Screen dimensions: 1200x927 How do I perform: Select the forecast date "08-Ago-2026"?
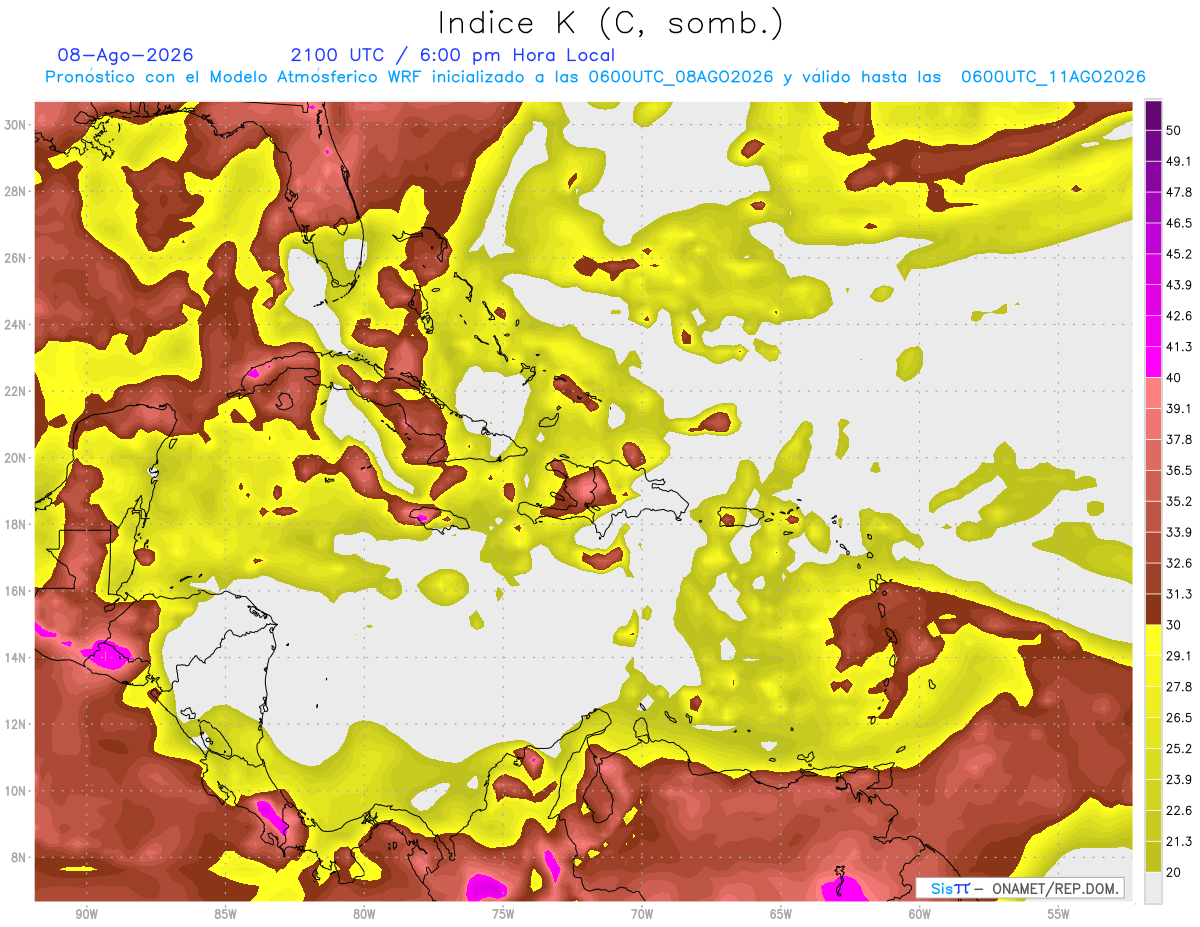click(x=126, y=55)
